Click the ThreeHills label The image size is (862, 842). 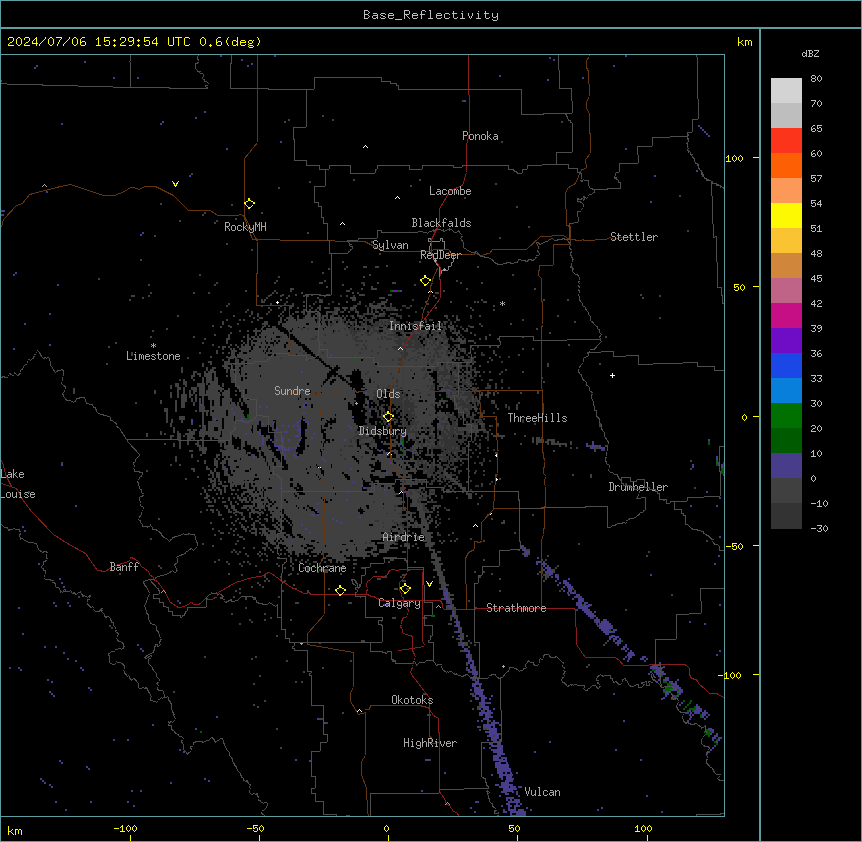pos(537,418)
